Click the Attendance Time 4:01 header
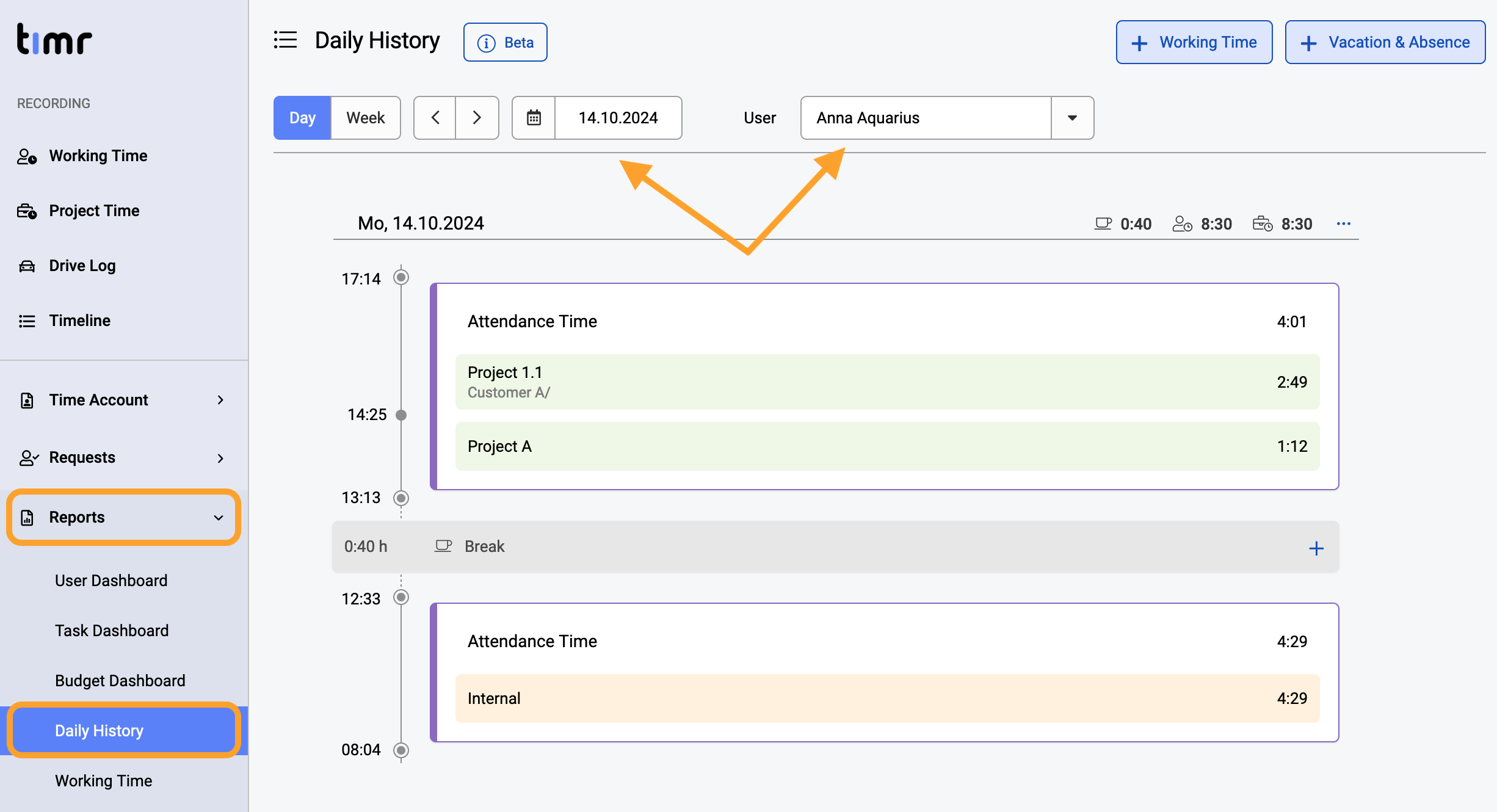Screen dimensions: 1497x812 point(888,322)
